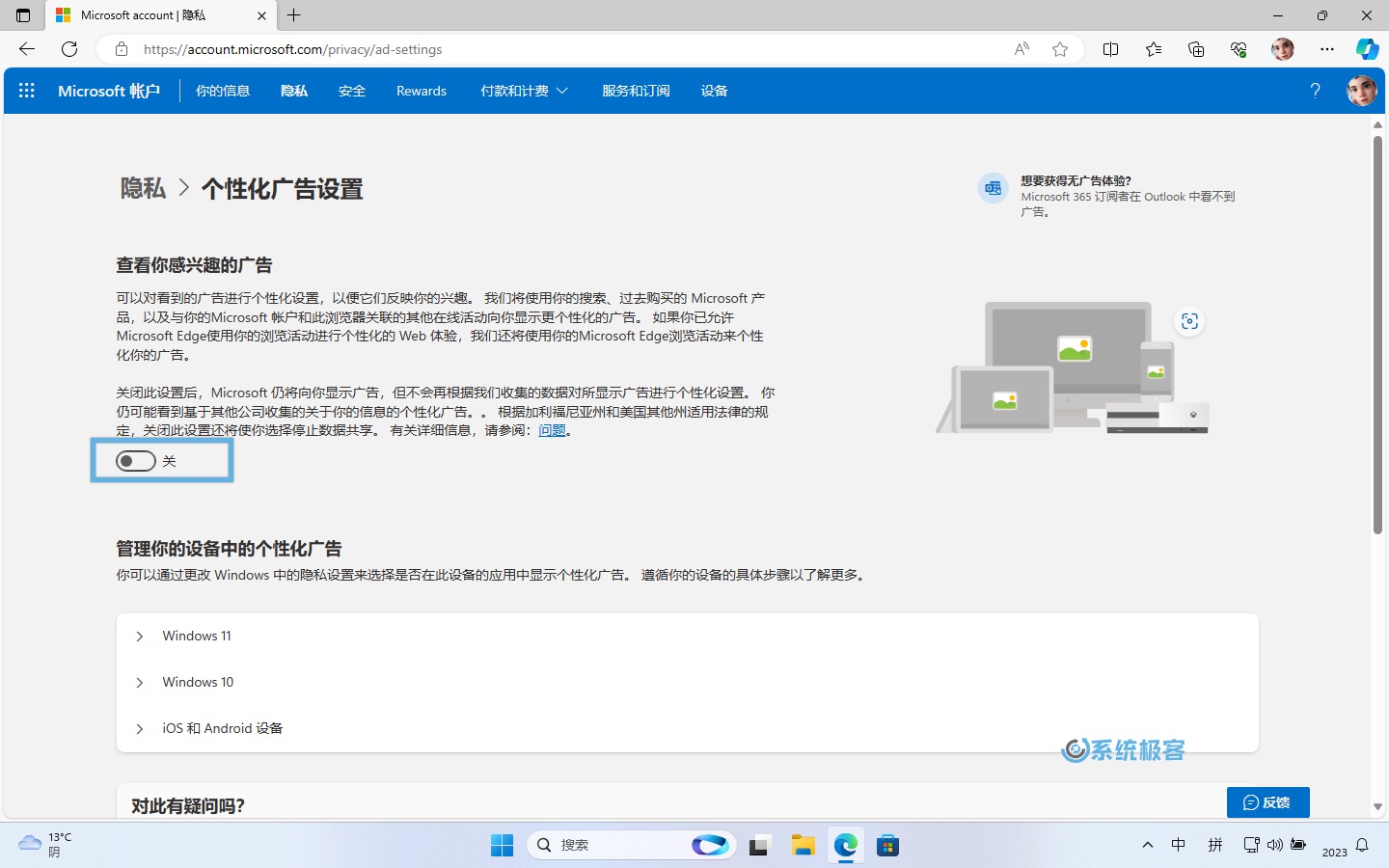Screen dimensions: 1389x868
Task: Open Copilot sidebar icon
Action: click(x=1367, y=49)
